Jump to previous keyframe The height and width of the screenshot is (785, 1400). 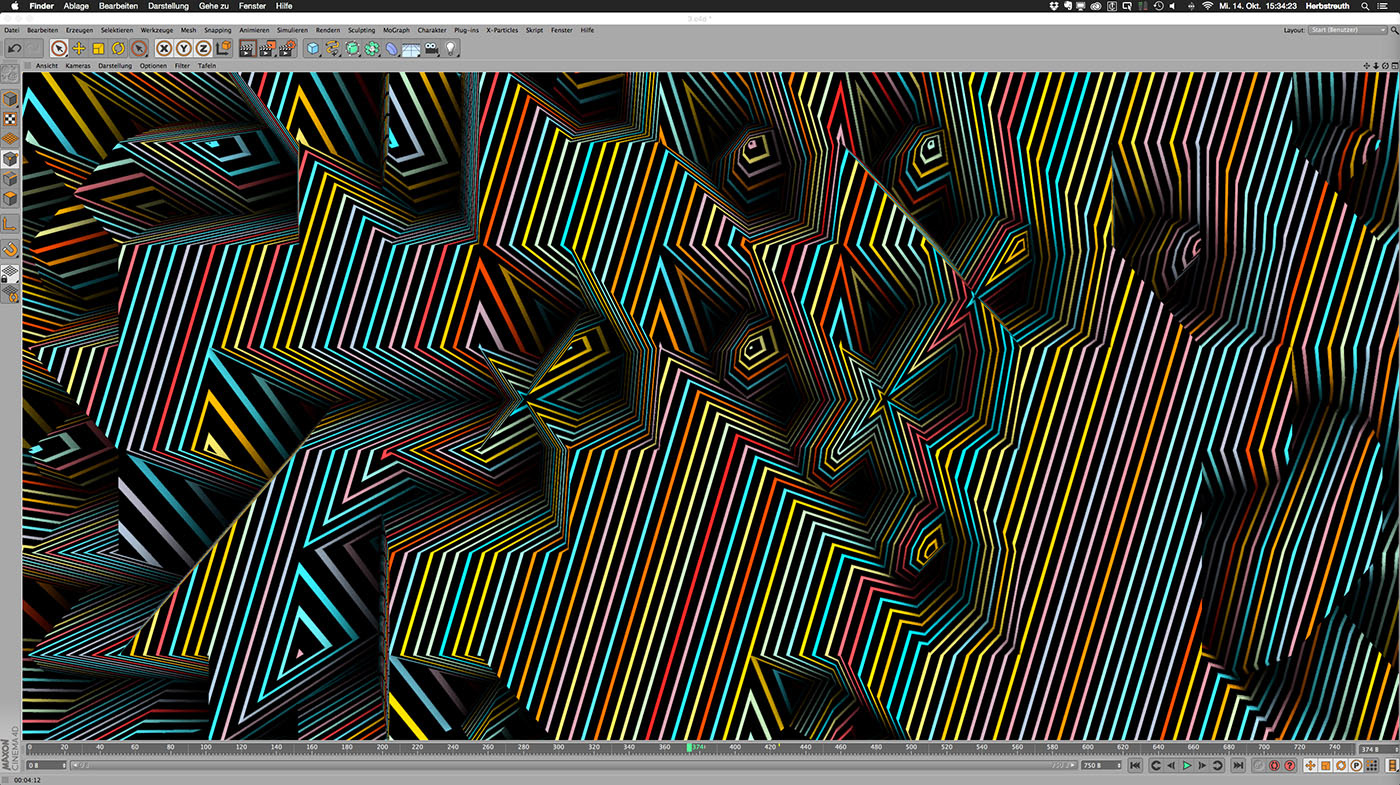coord(1156,765)
